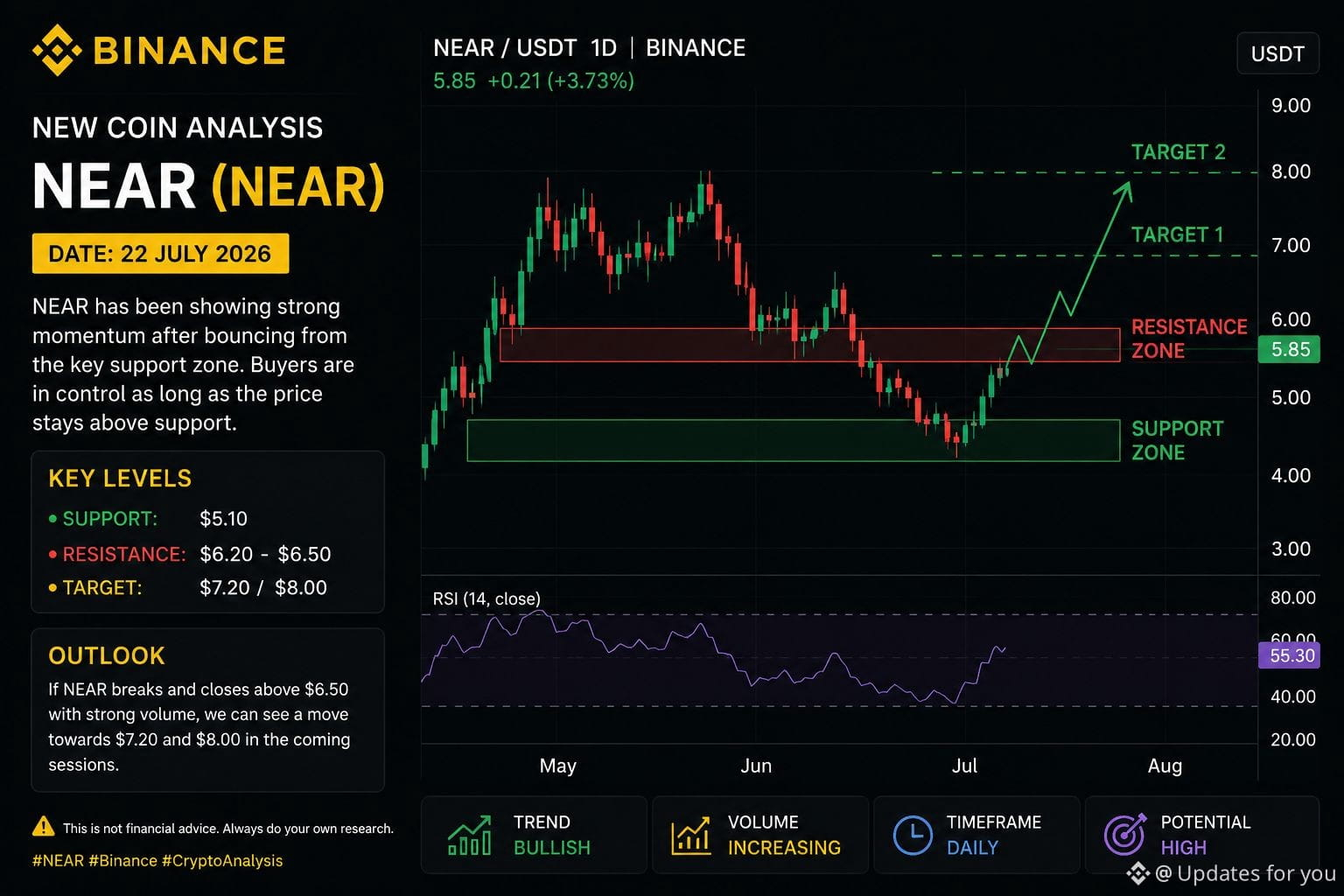Click the purple 55.30 RSI value tag
1344x896 pixels.
pos(1289,655)
